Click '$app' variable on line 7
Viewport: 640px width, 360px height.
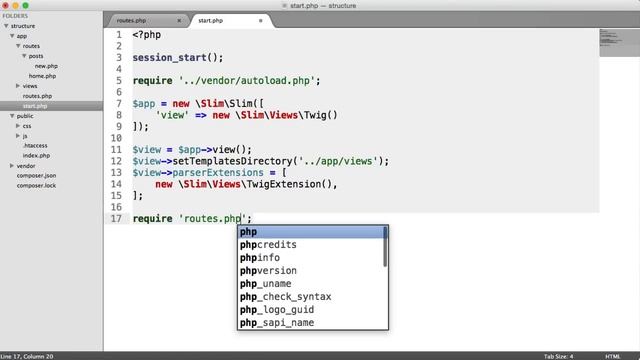tap(144, 104)
